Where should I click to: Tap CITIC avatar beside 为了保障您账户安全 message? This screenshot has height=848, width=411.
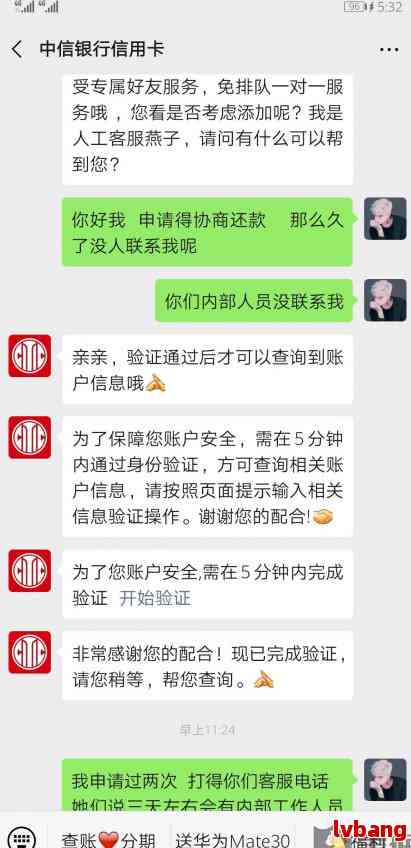(30, 438)
